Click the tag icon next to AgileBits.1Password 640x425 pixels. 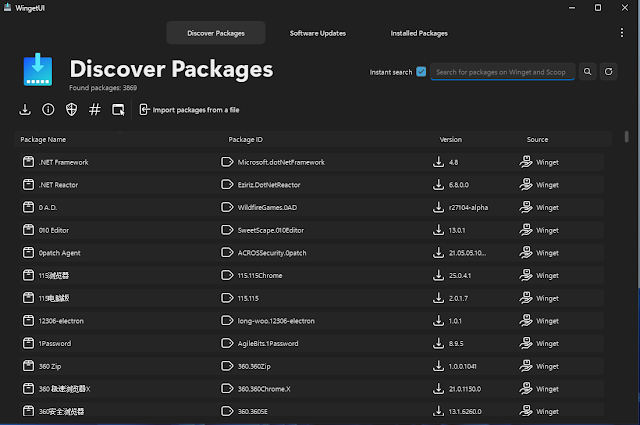(227, 343)
